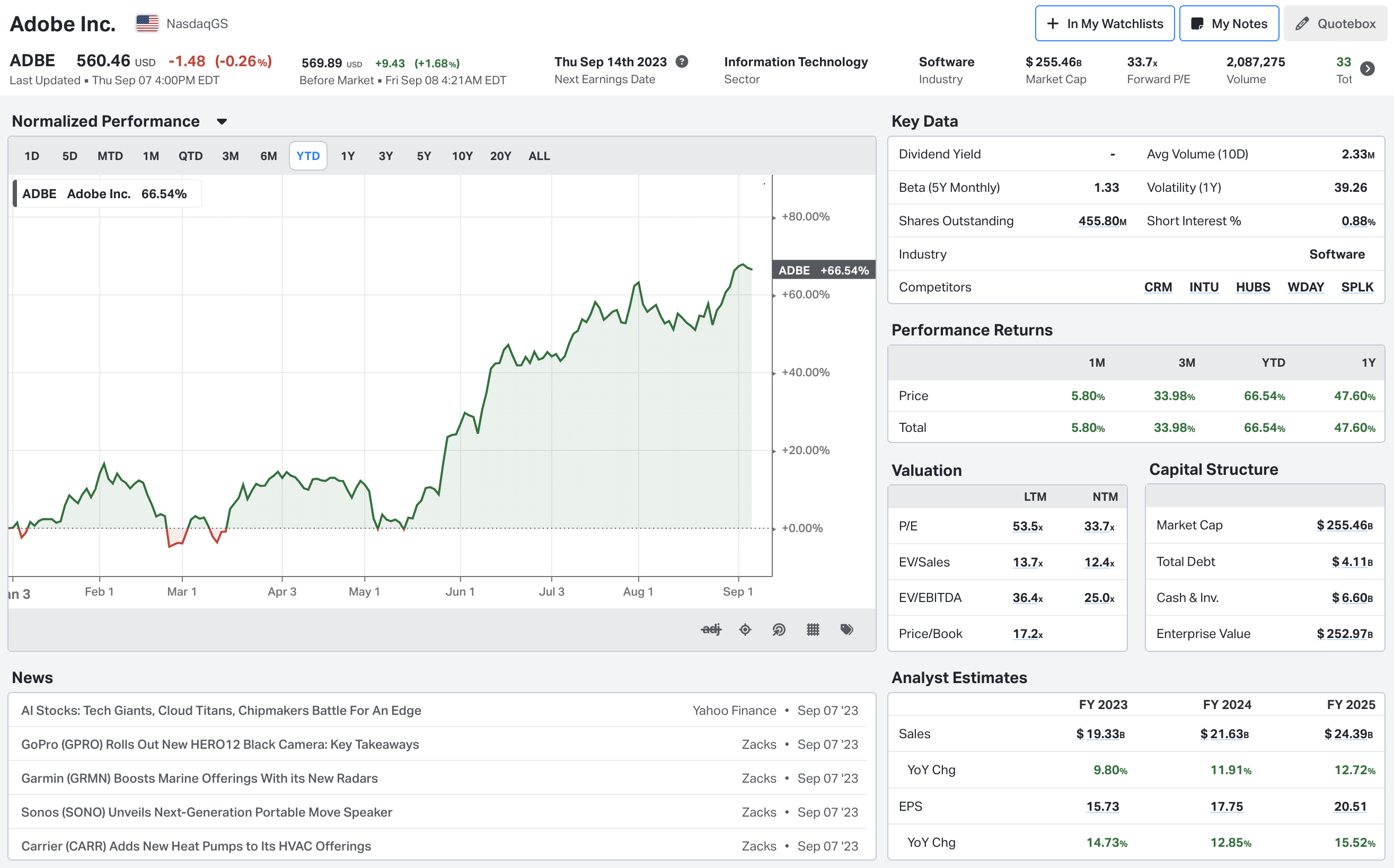Open the AI Stocks Tech Giants news article
The width and height of the screenshot is (1394, 868).
(x=221, y=711)
